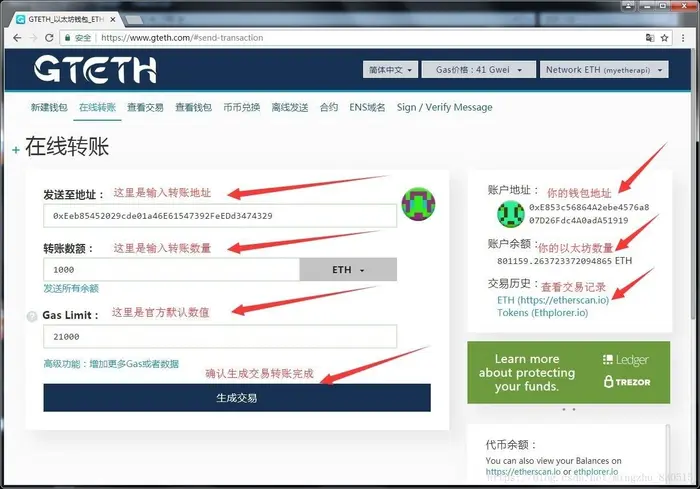Viewport: 700px width, 489px height.
Task: Open the Network ETH (myetherapi) dropdown
Action: (604, 70)
